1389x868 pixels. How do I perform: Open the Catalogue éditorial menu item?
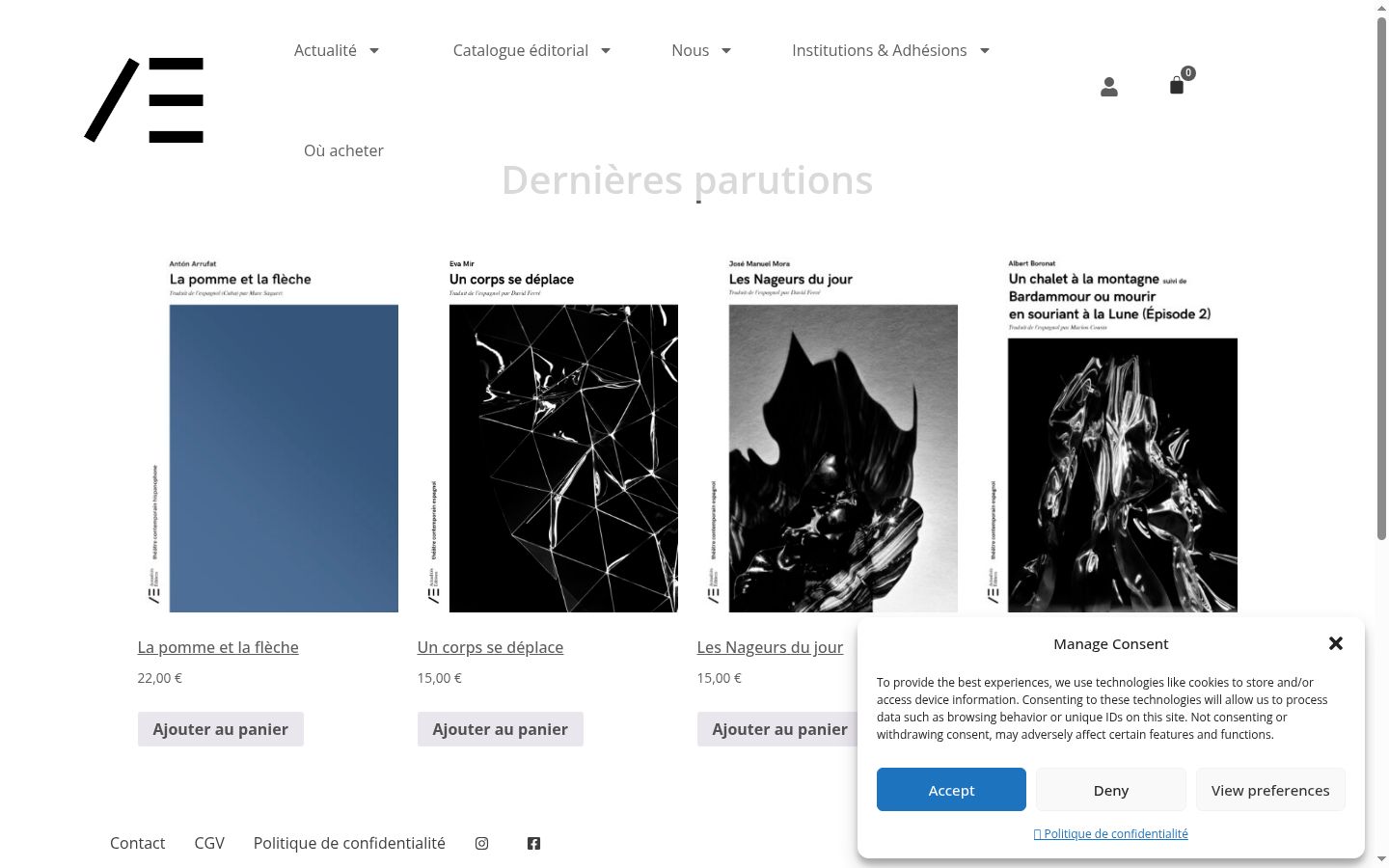pyautogui.click(x=521, y=50)
